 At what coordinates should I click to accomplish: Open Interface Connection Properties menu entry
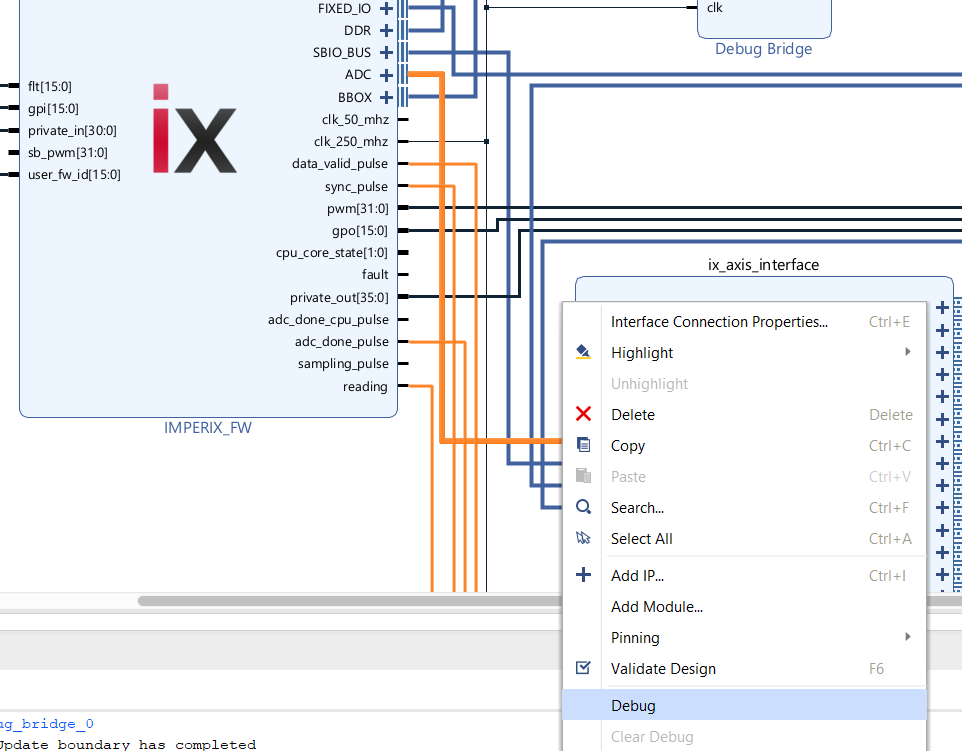click(x=719, y=322)
